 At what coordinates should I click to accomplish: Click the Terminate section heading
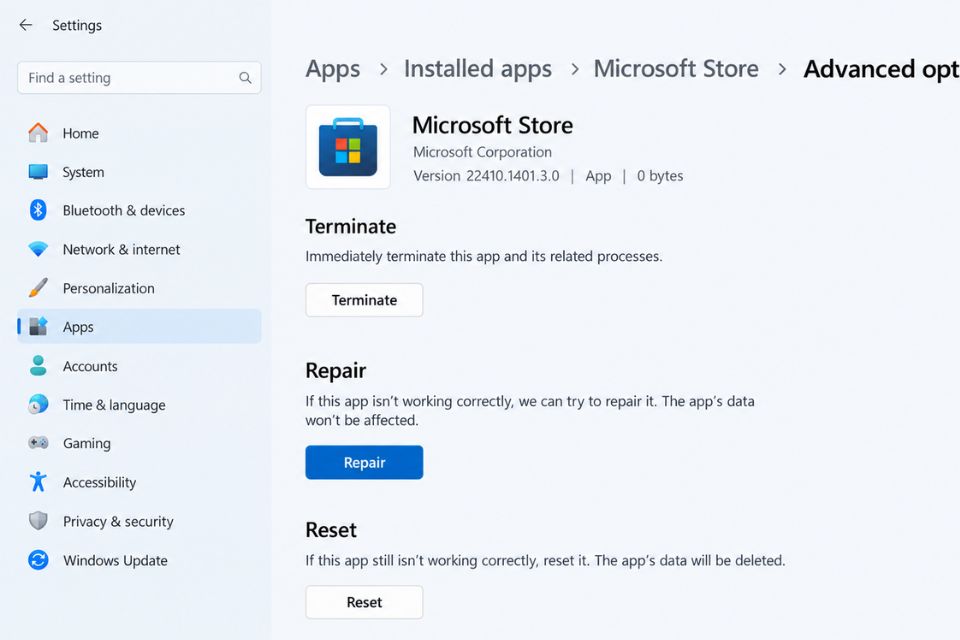click(351, 227)
